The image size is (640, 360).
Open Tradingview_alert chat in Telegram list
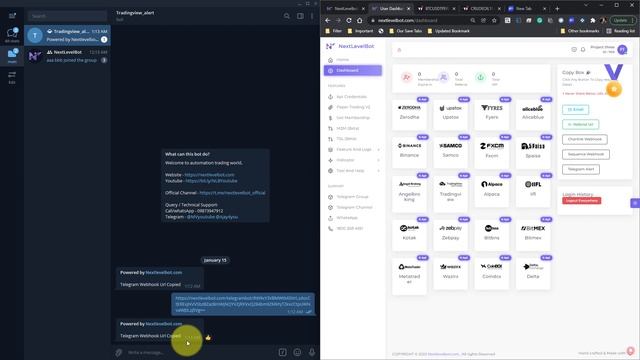pyautogui.click(x=67, y=35)
